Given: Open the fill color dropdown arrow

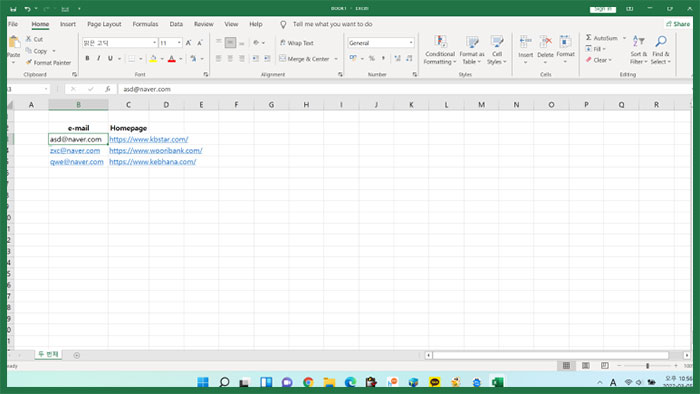Looking at the screenshot, I should click(x=162, y=59).
